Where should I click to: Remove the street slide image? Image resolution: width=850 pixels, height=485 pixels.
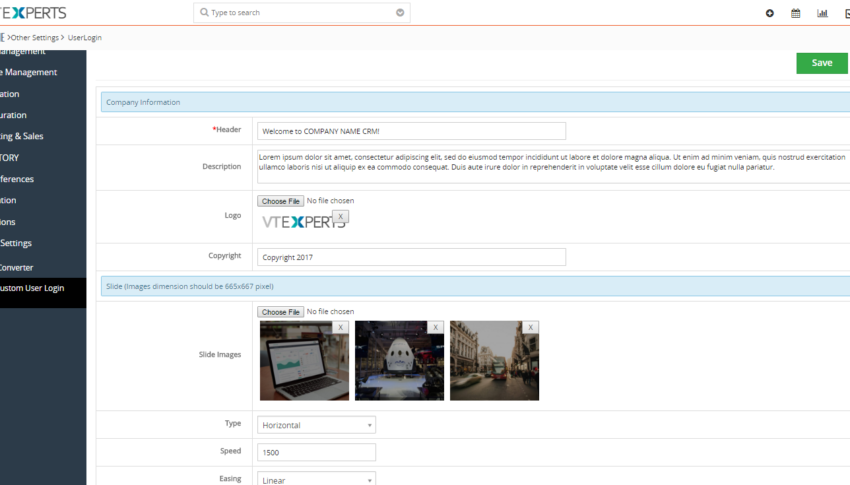[531, 327]
